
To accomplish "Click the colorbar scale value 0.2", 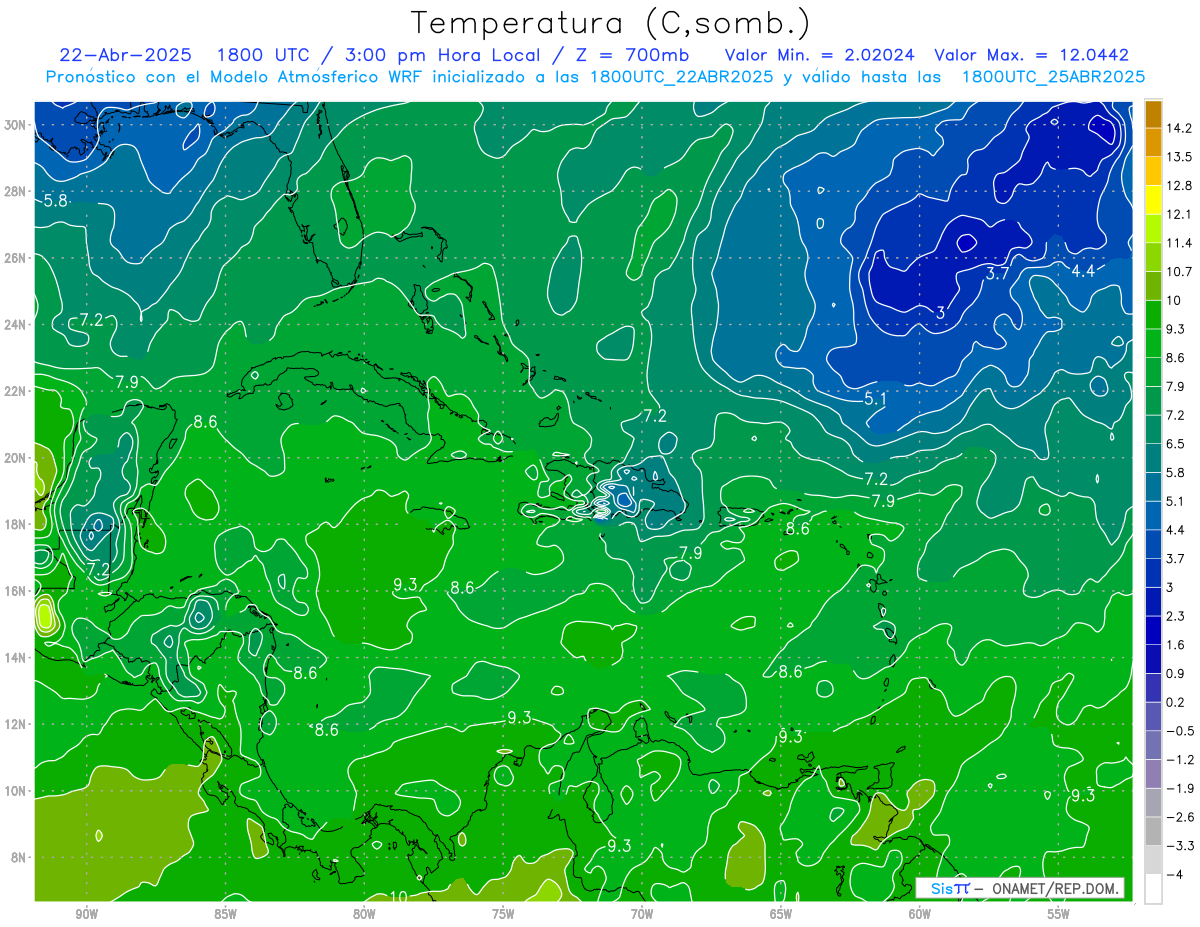I will click(x=1176, y=702).
